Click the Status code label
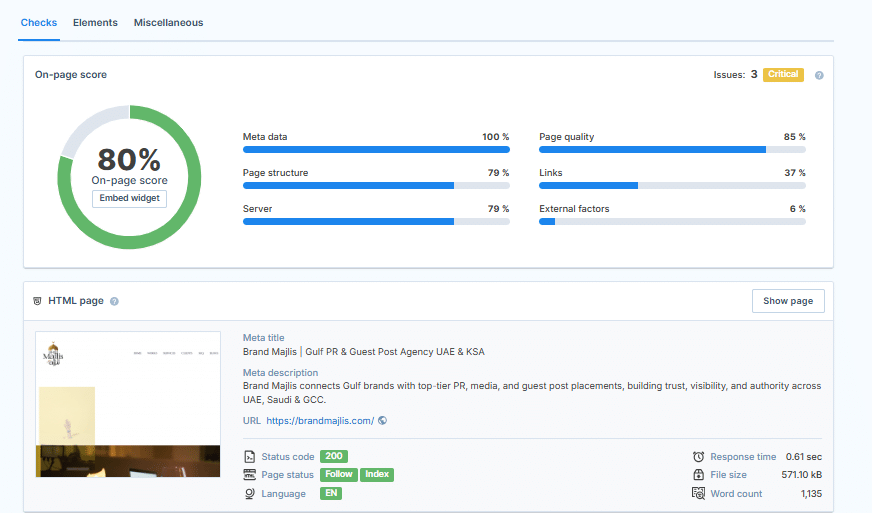The width and height of the screenshot is (872, 513). (288, 457)
